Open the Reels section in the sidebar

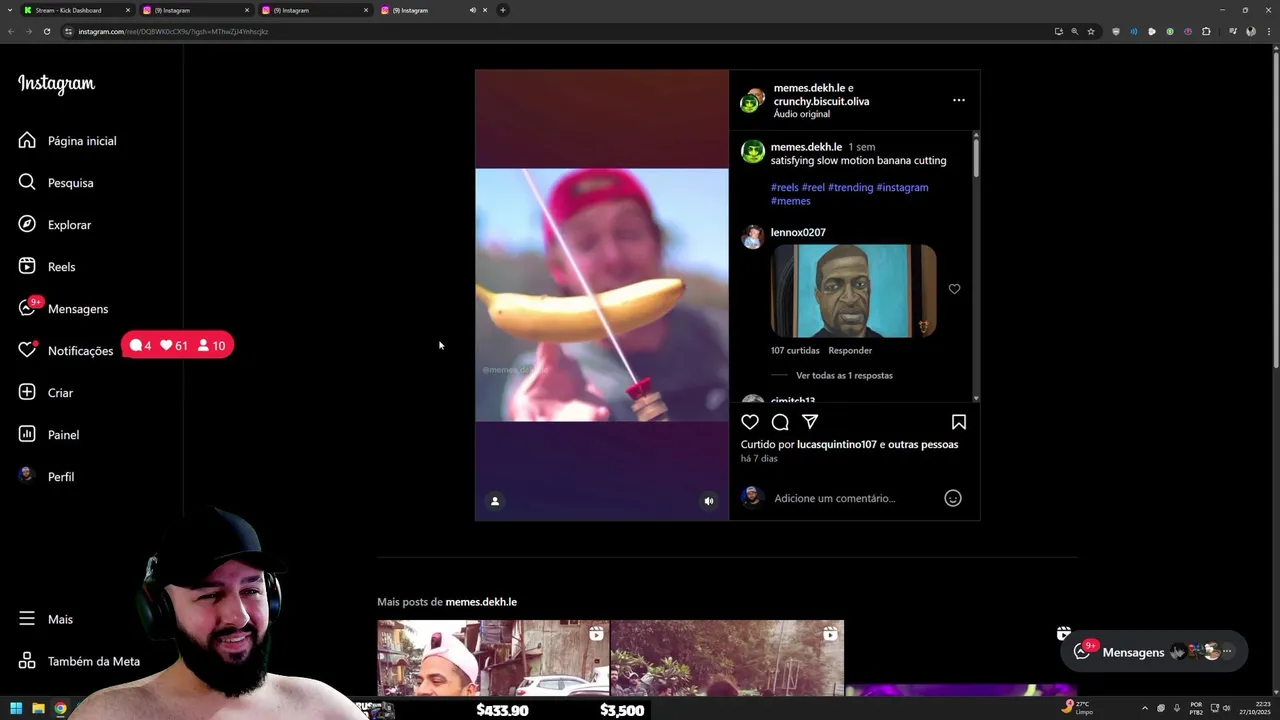pyautogui.click(x=48, y=267)
